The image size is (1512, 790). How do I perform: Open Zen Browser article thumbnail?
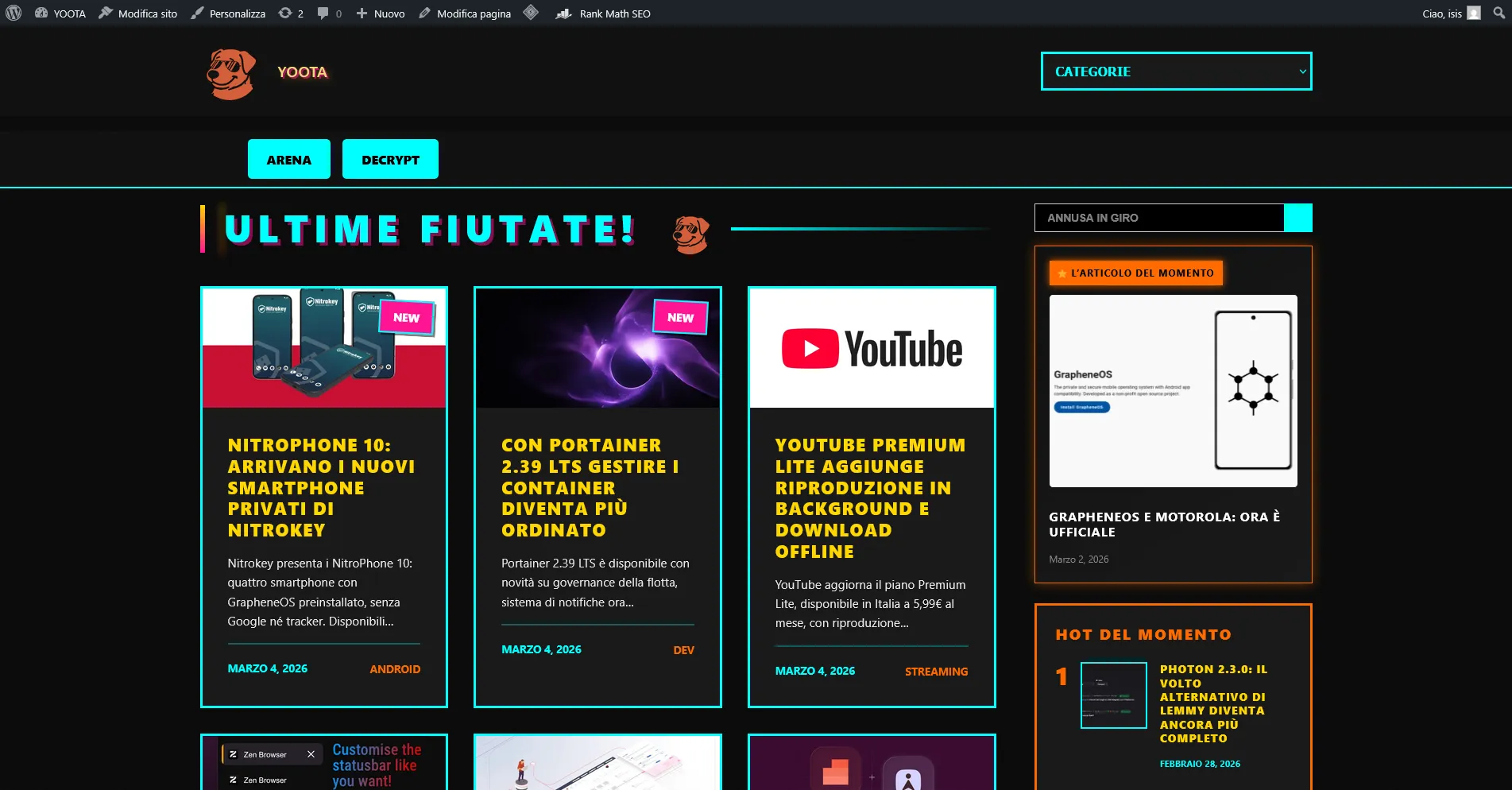[x=324, y=763]
